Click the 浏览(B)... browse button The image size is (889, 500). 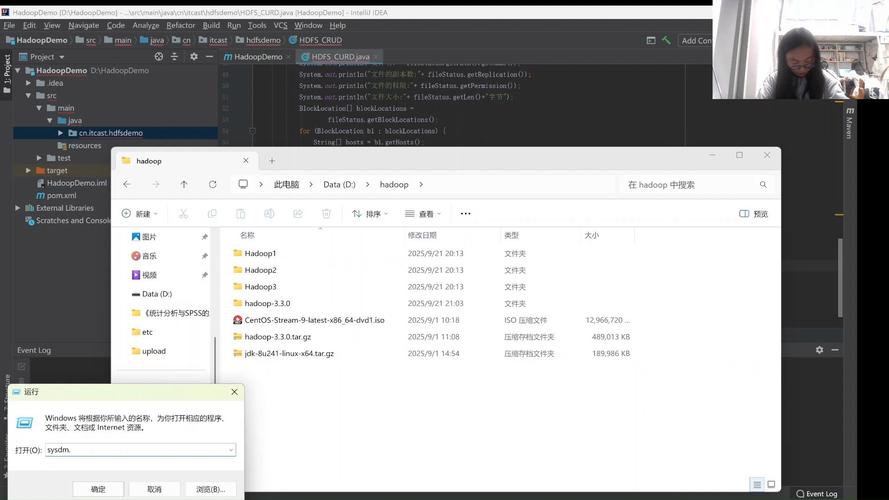(x=210, y=489)
